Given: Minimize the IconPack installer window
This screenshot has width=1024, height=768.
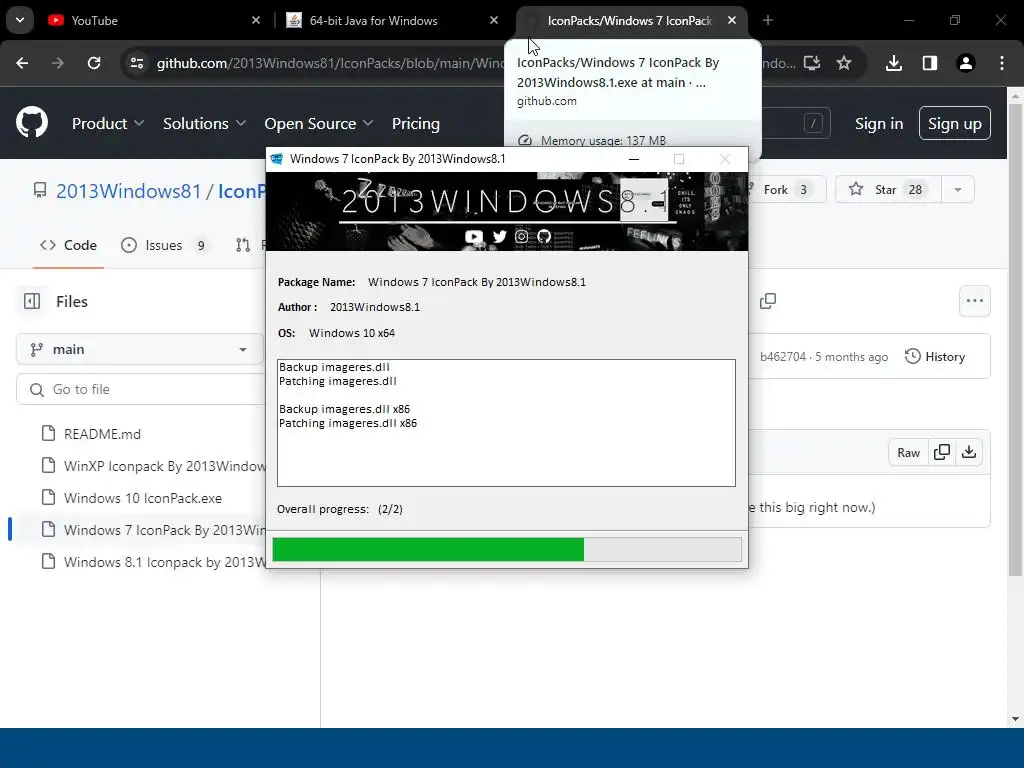Looking at the screenshot, I should coord(633,159).
